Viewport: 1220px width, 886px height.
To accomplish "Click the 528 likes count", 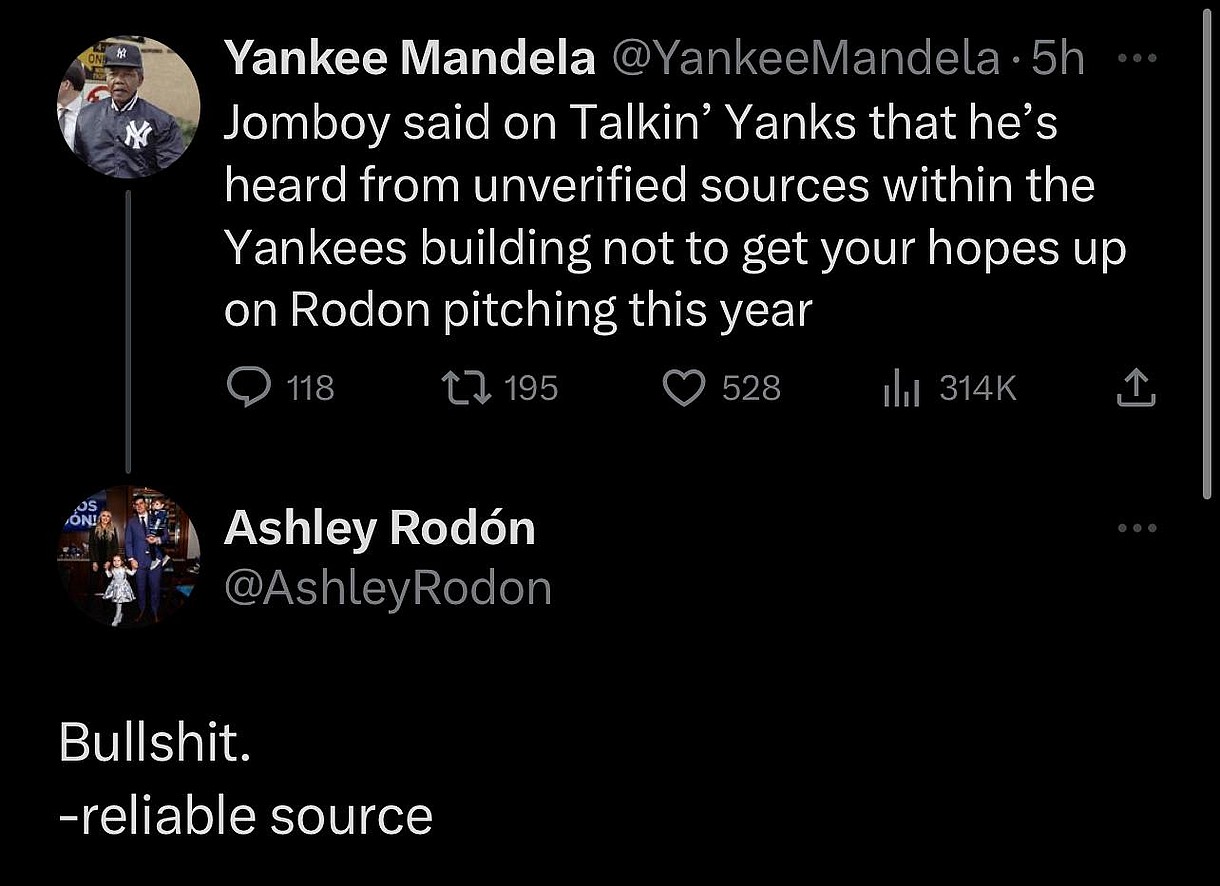I will pos(750,388).
